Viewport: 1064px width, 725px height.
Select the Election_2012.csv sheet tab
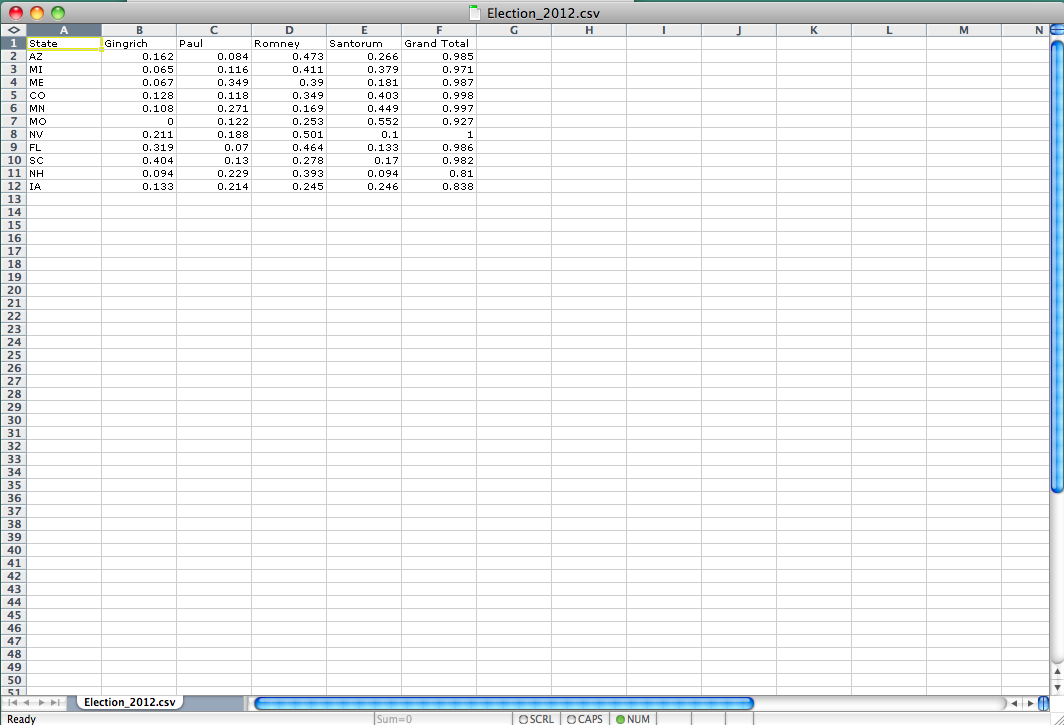click(129, 703)
